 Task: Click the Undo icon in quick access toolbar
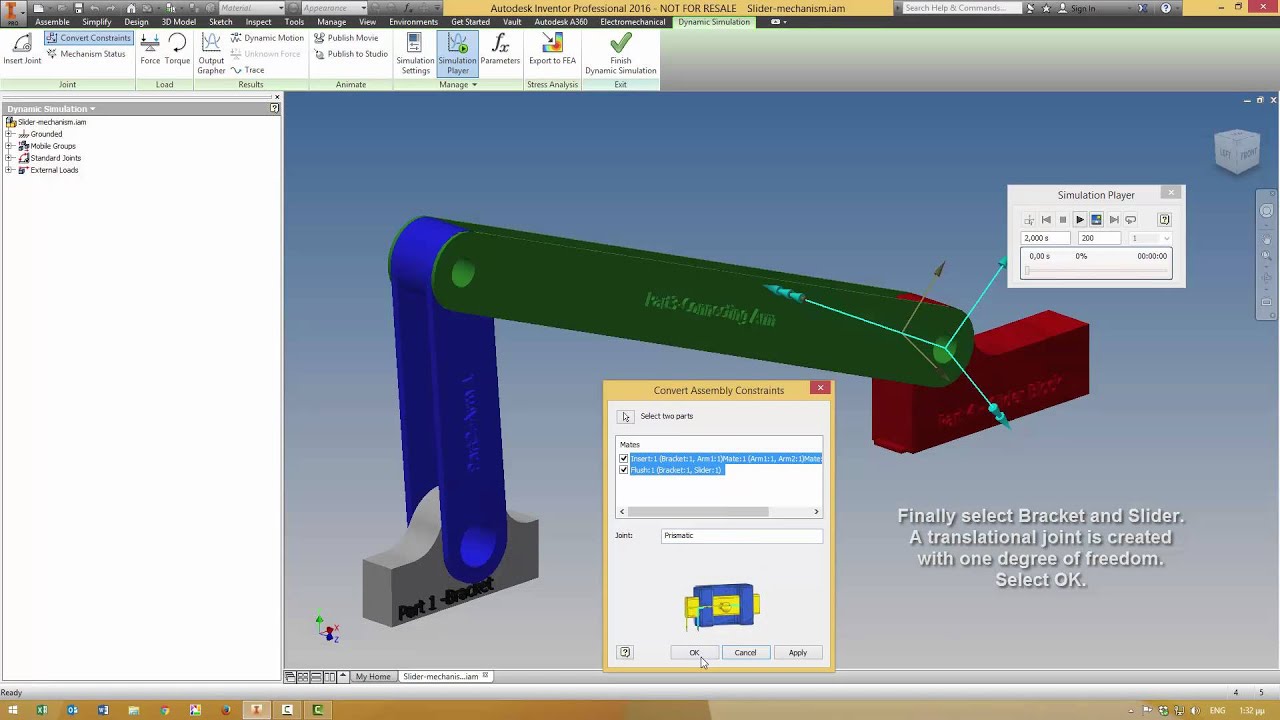tap(95, 8)
